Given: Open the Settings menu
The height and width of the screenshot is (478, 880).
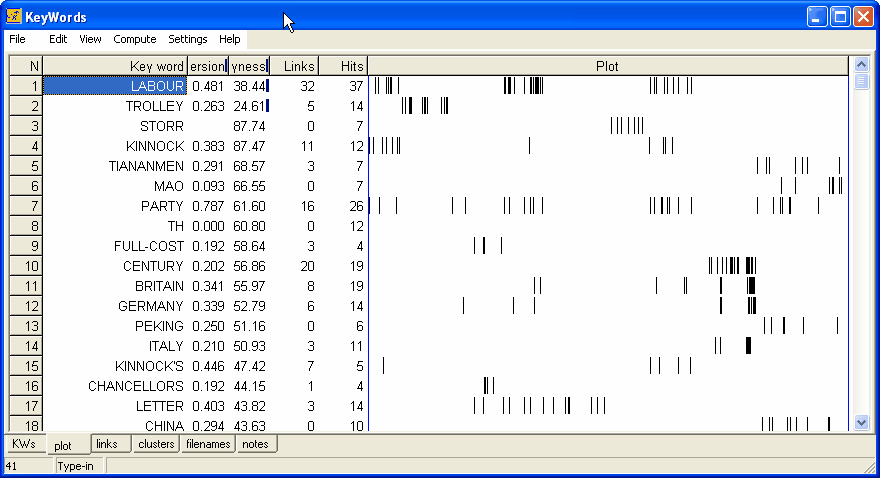Looking at the screenshot, I should pos(187,39).
